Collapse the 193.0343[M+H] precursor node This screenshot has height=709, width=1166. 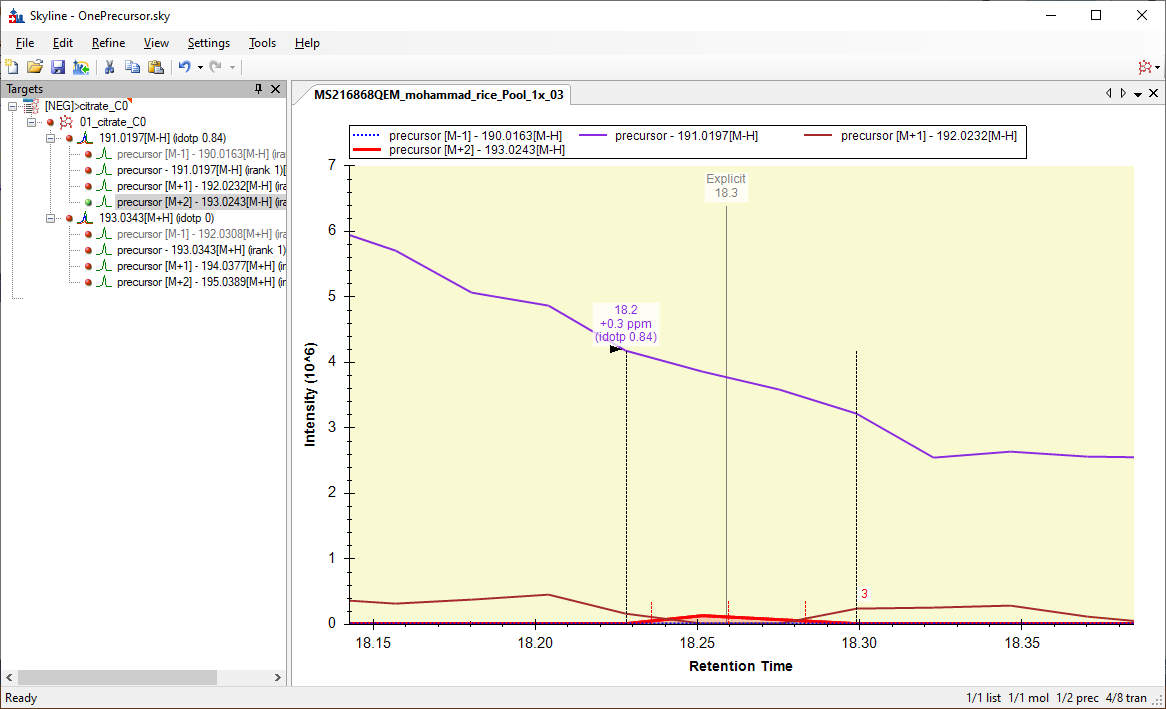pyautogui.click(x=51, y=218)
